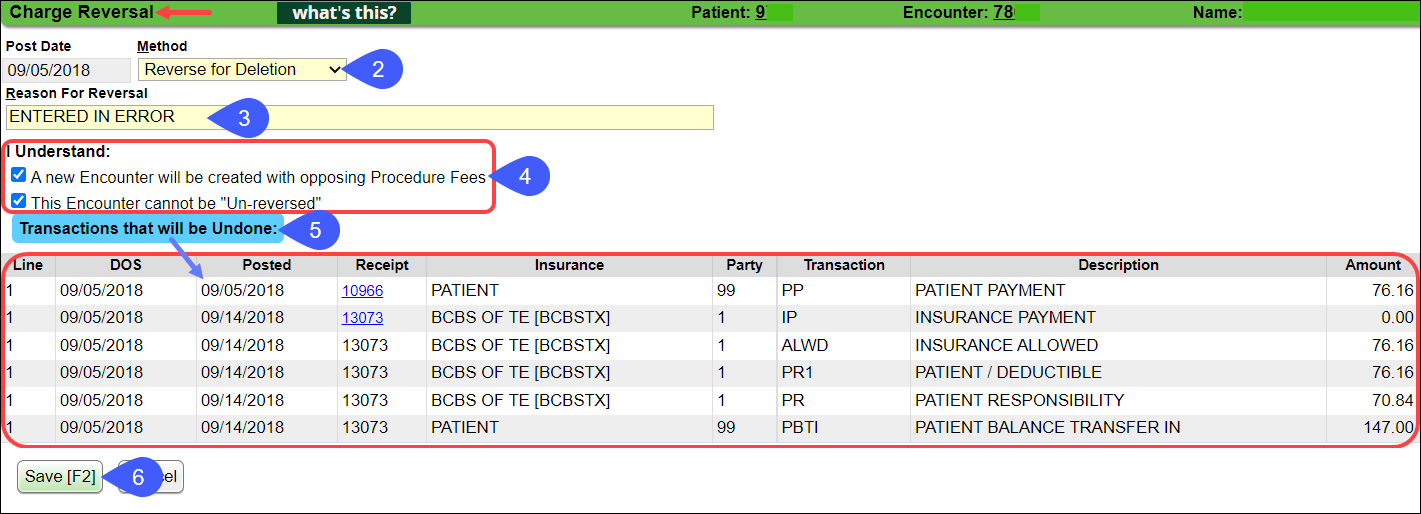Click the red arrow beside Charge Reversal
The height and width of the screenshot is (514, 1421).
pos(186,13)
